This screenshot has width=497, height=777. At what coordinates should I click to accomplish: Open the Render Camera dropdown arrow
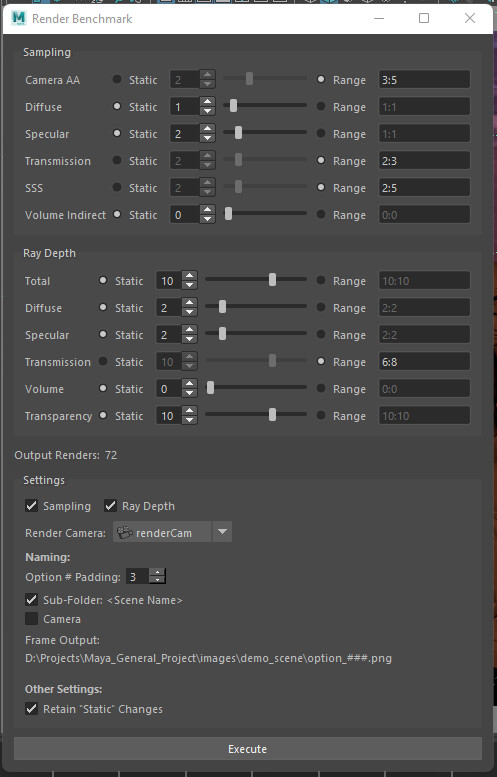[x=222, y=532]
